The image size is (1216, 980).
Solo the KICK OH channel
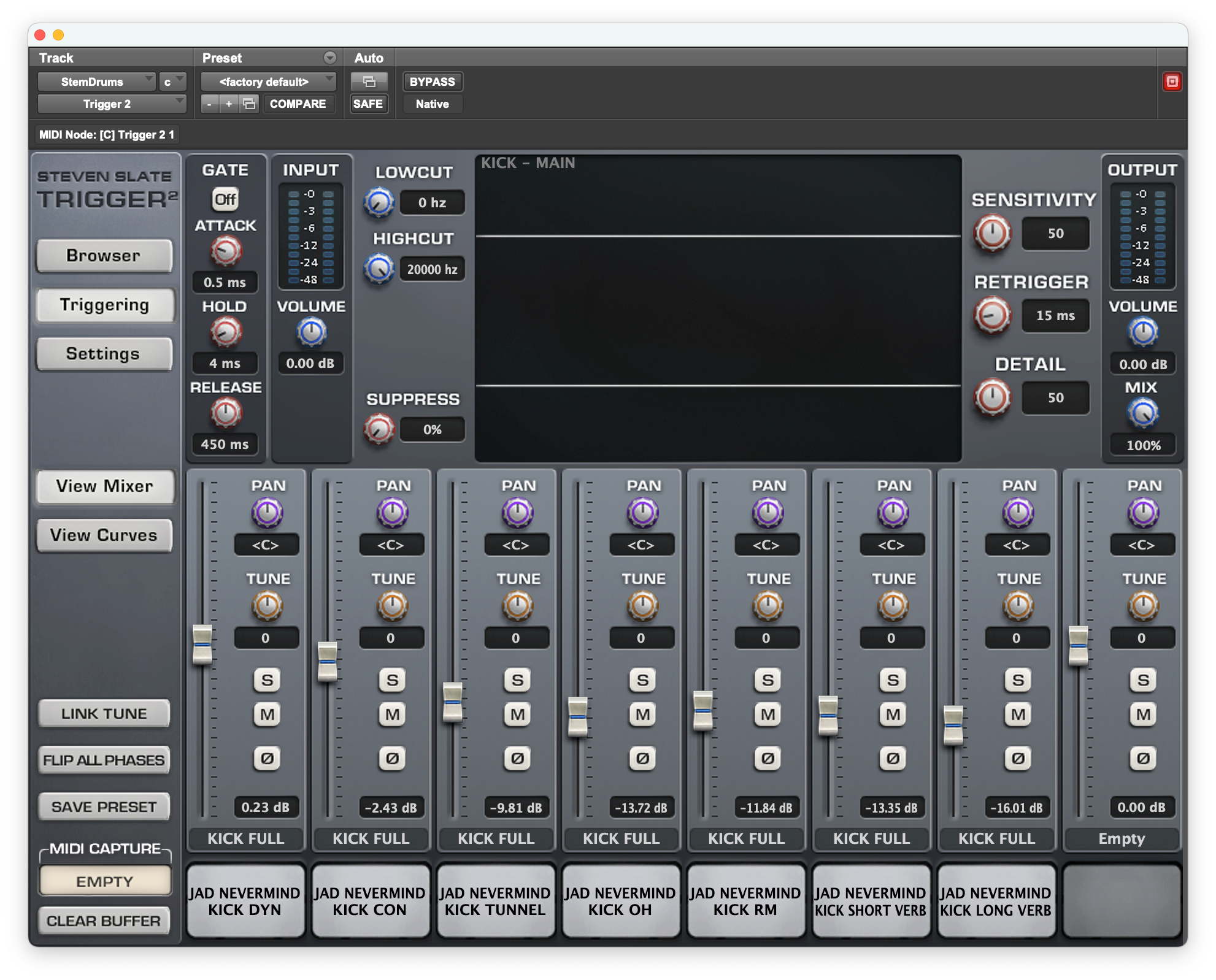point(642,679)
